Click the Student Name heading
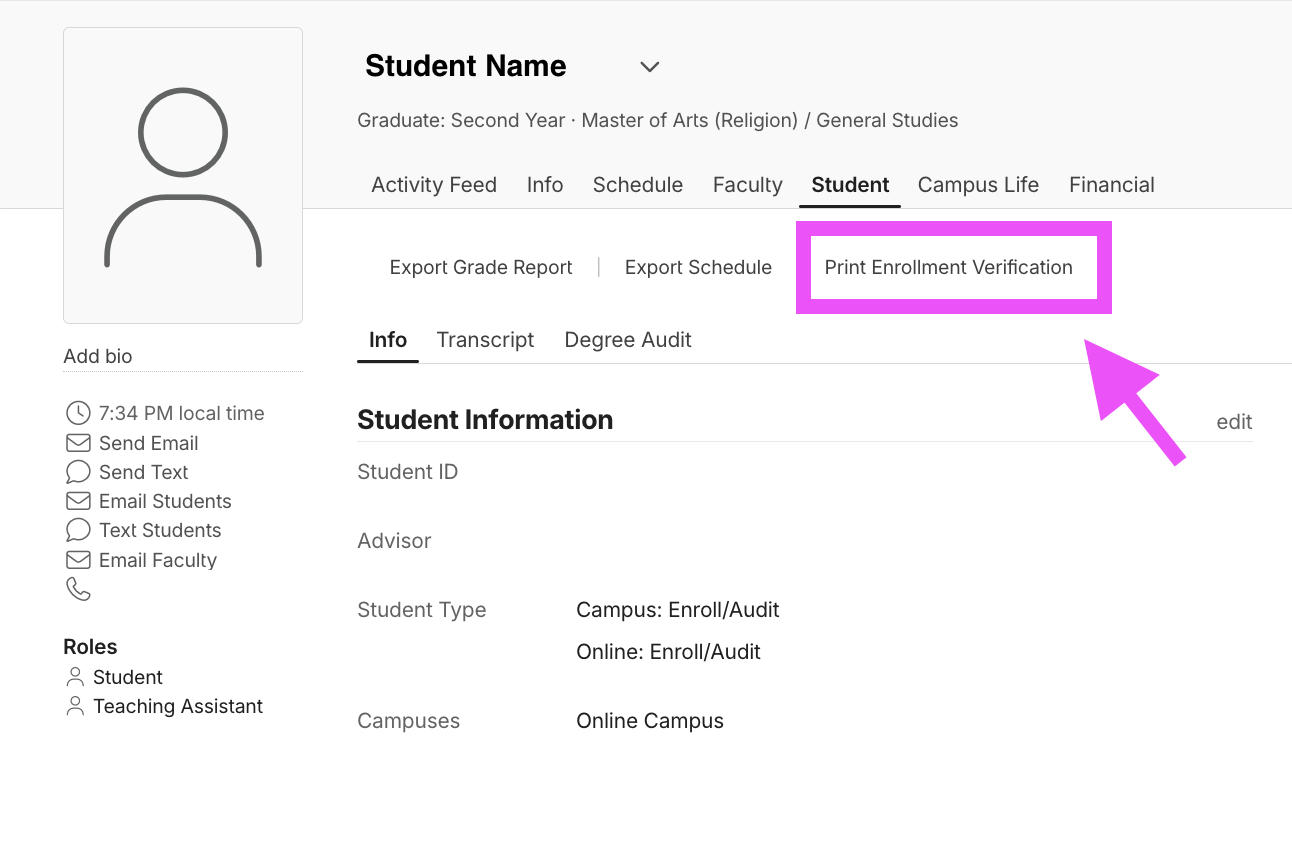1292x842 pixels. 466,66
